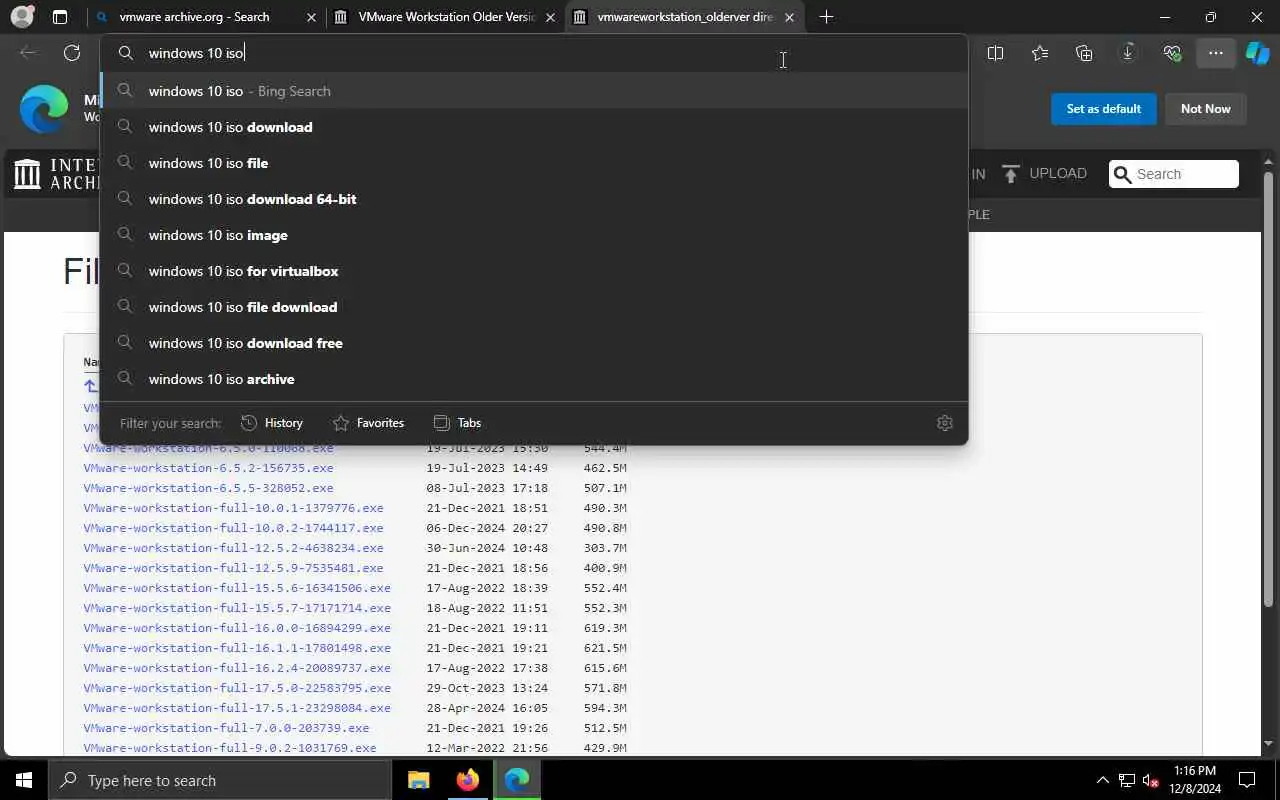Open the tab actions menu icon
The height and width of the screenshot is (800, 1280).
pos(60,17)
